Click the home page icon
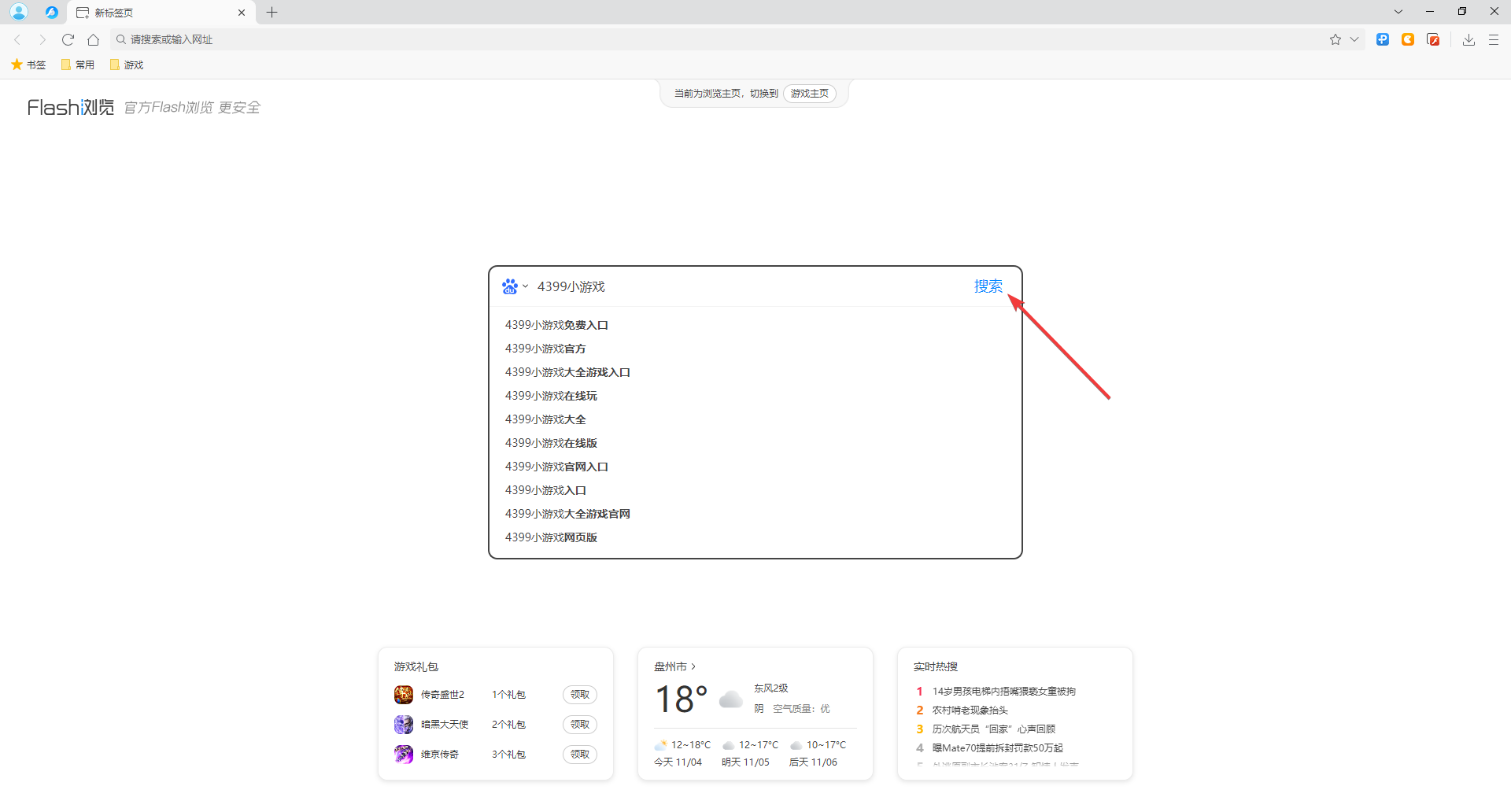Image resolution: width=1511 pixels, height=812 pixels. click(93, 39)
